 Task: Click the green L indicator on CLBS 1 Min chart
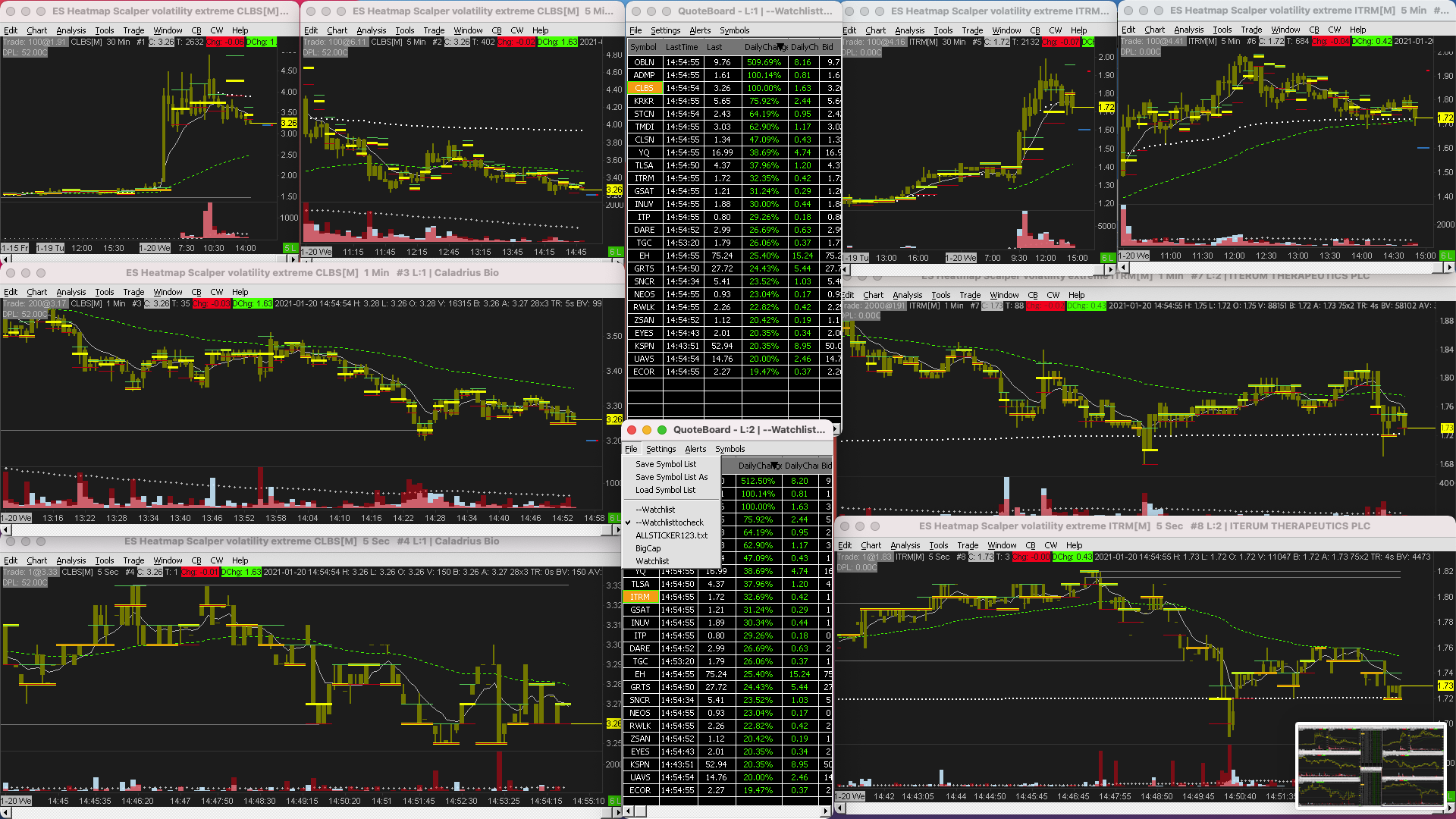(x=613, y=518)
